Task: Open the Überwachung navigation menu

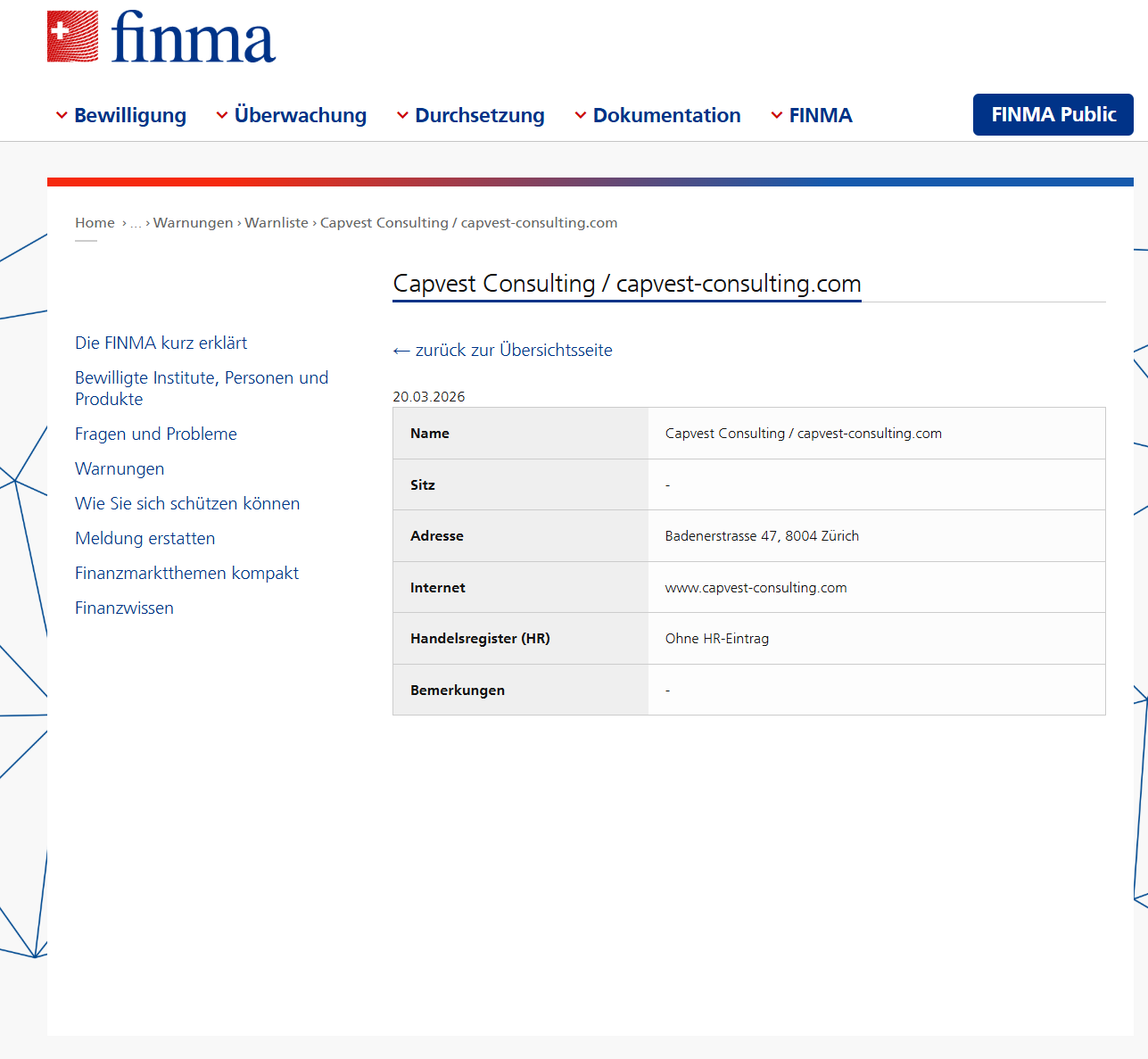Action: 301,115
